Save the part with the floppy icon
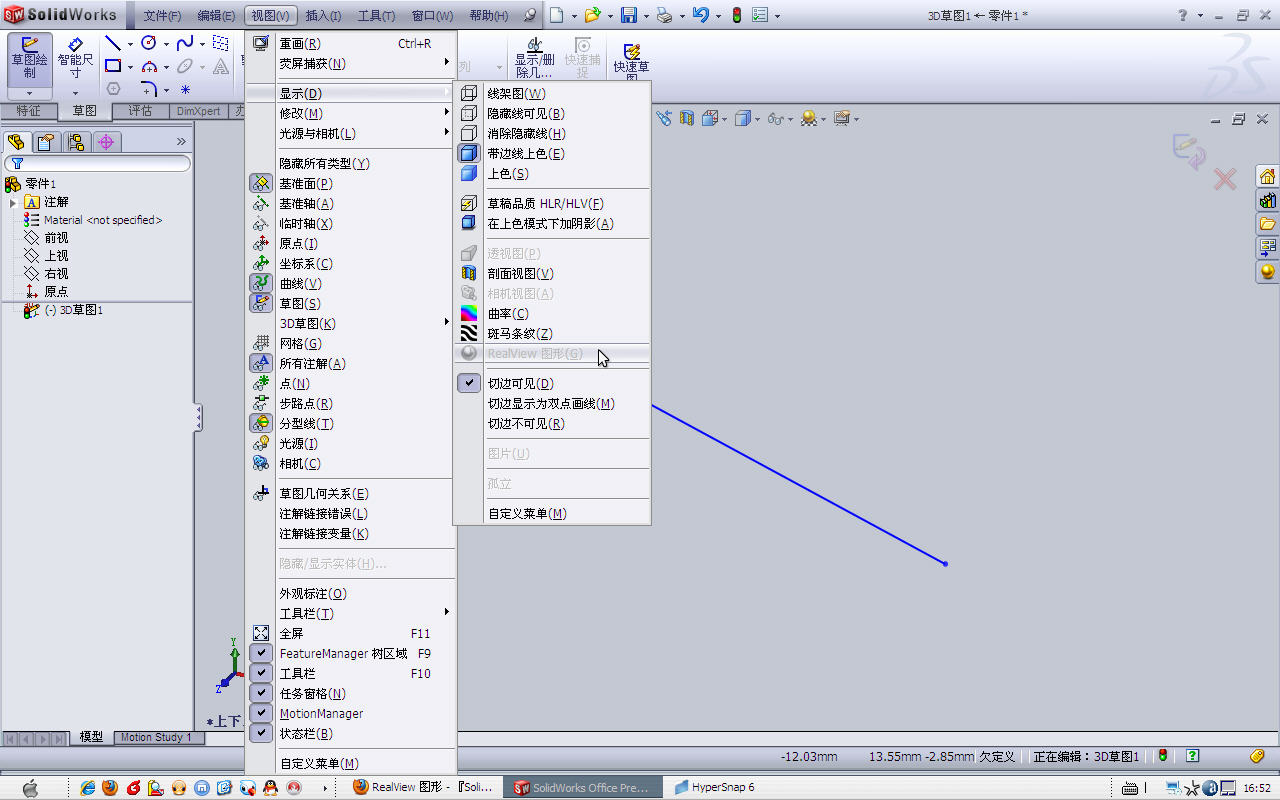 (629, 15)
